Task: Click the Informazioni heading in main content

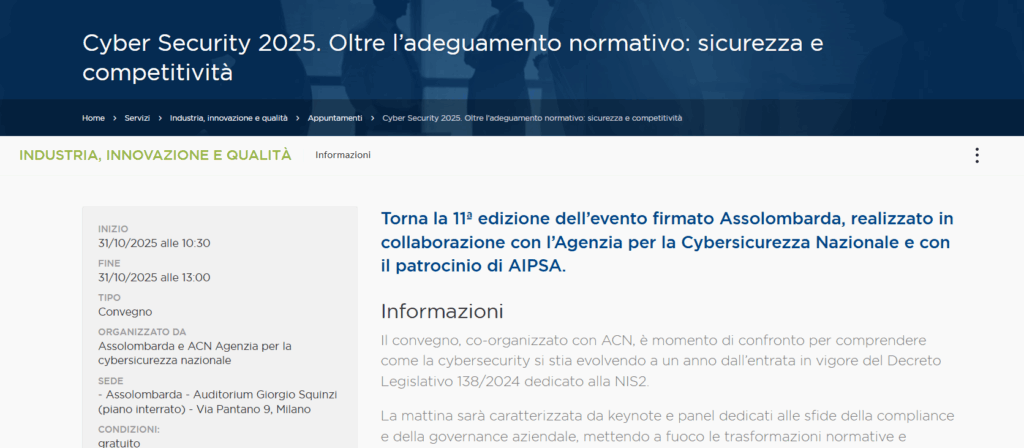Action: tap(441, 310)
